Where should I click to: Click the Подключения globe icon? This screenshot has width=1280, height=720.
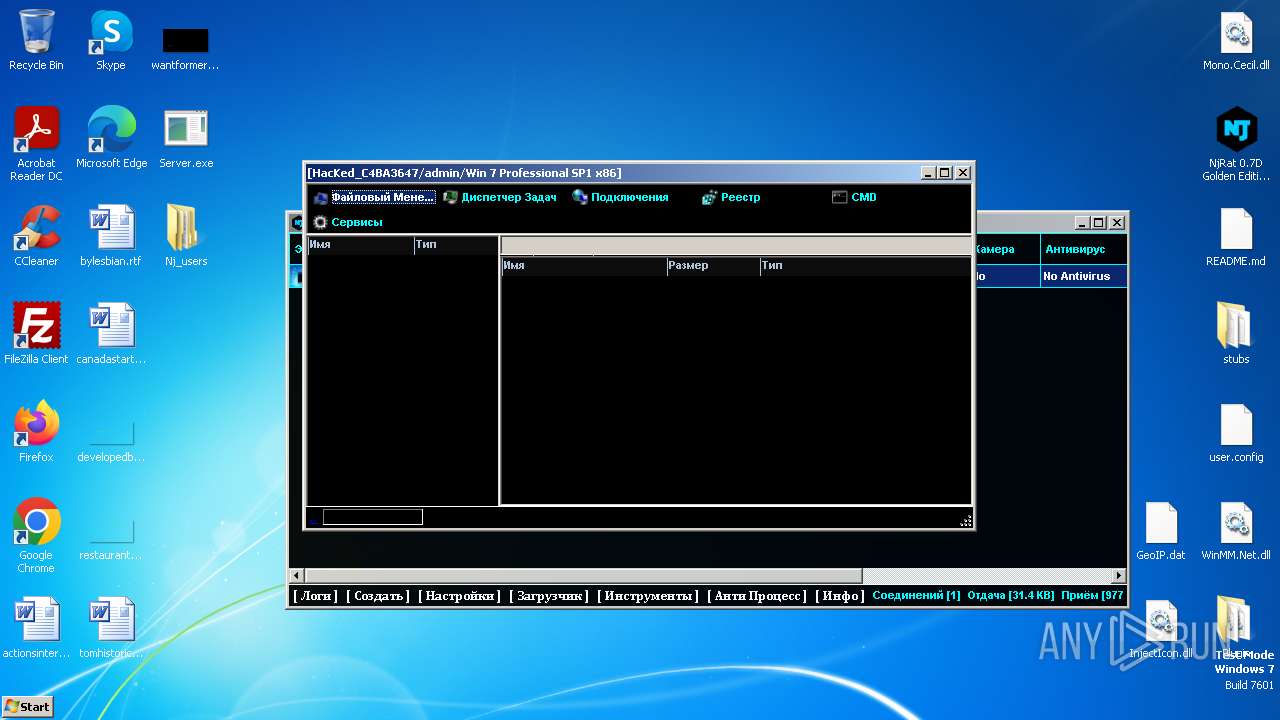point(580,197)
